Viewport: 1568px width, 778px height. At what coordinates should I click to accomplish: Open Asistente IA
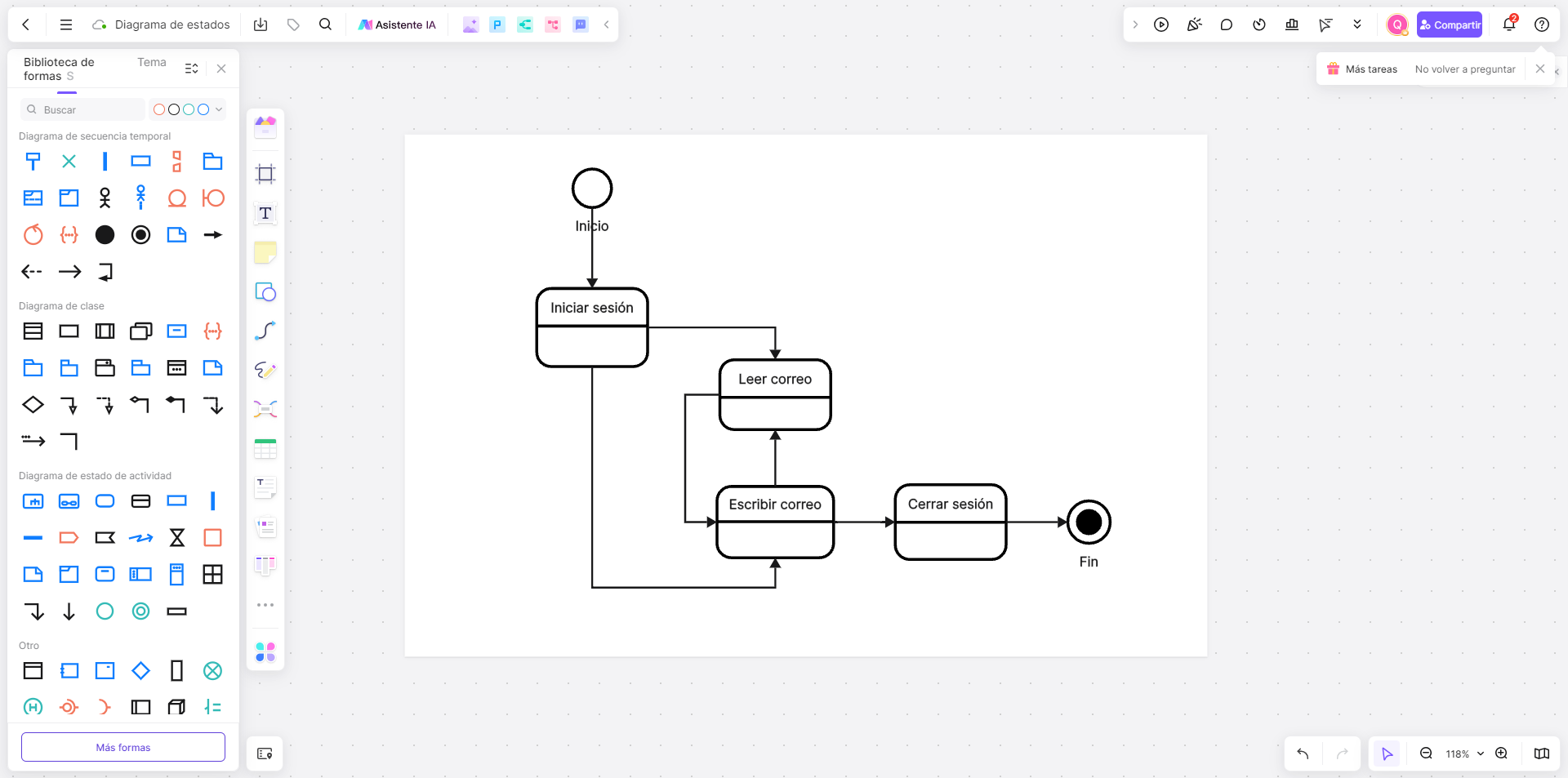(398, 24)
